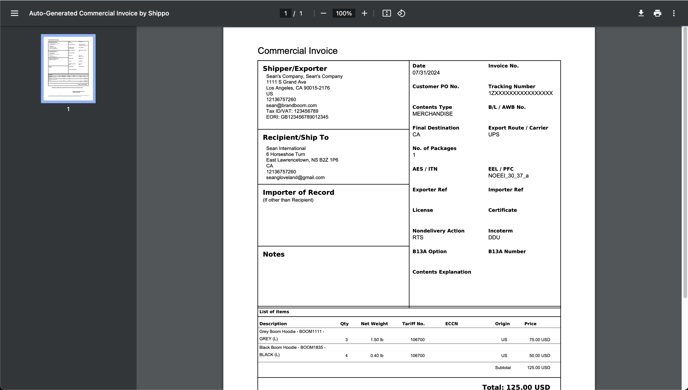Rotate the document counterclockwise
Image resolution: width=688 pixels, height=390 pixels.
[401, 13]
